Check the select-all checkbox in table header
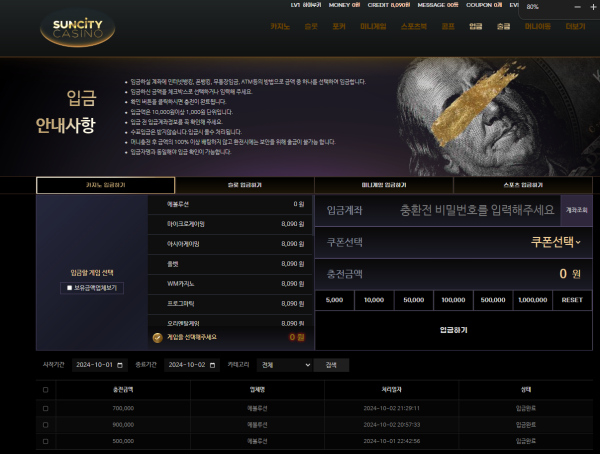 tap(45, 389)
